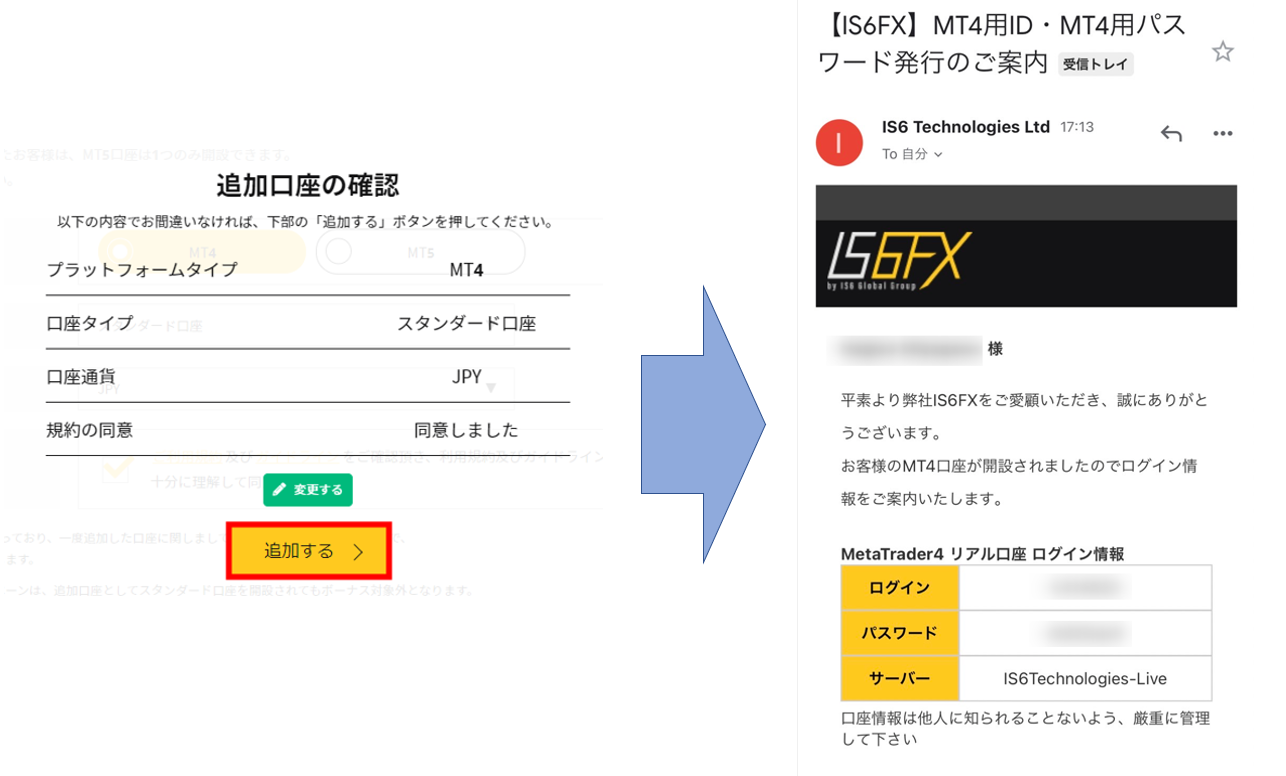Click the プラットフォームタイプ row label
The height and width of the screenshot is (776, 1286).
[x=142, y=270]
